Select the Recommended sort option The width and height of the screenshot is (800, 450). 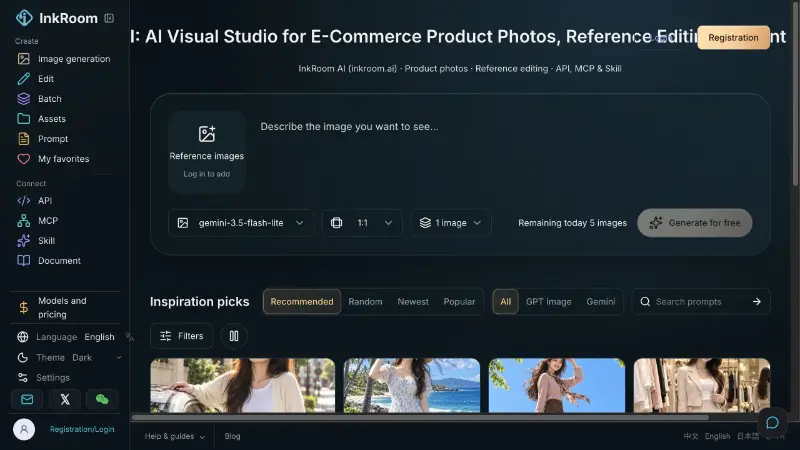pos(302,302)
